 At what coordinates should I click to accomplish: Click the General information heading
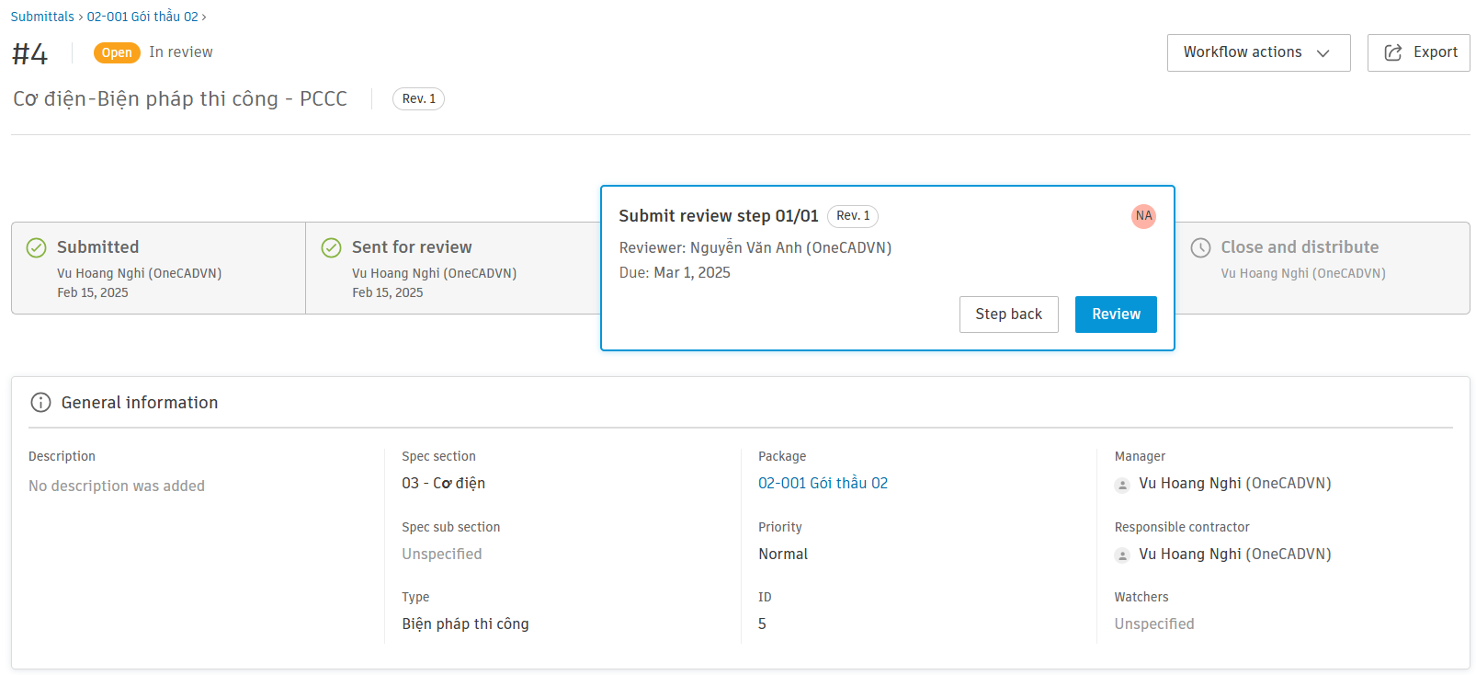pos(139,403)
